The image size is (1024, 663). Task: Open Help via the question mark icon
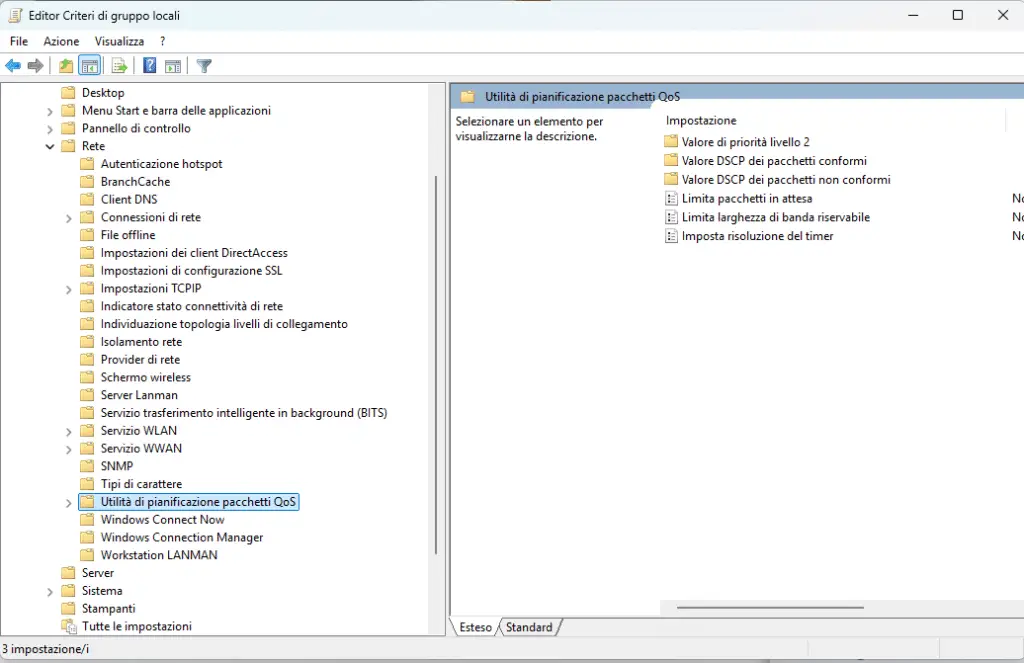(149, 66)
